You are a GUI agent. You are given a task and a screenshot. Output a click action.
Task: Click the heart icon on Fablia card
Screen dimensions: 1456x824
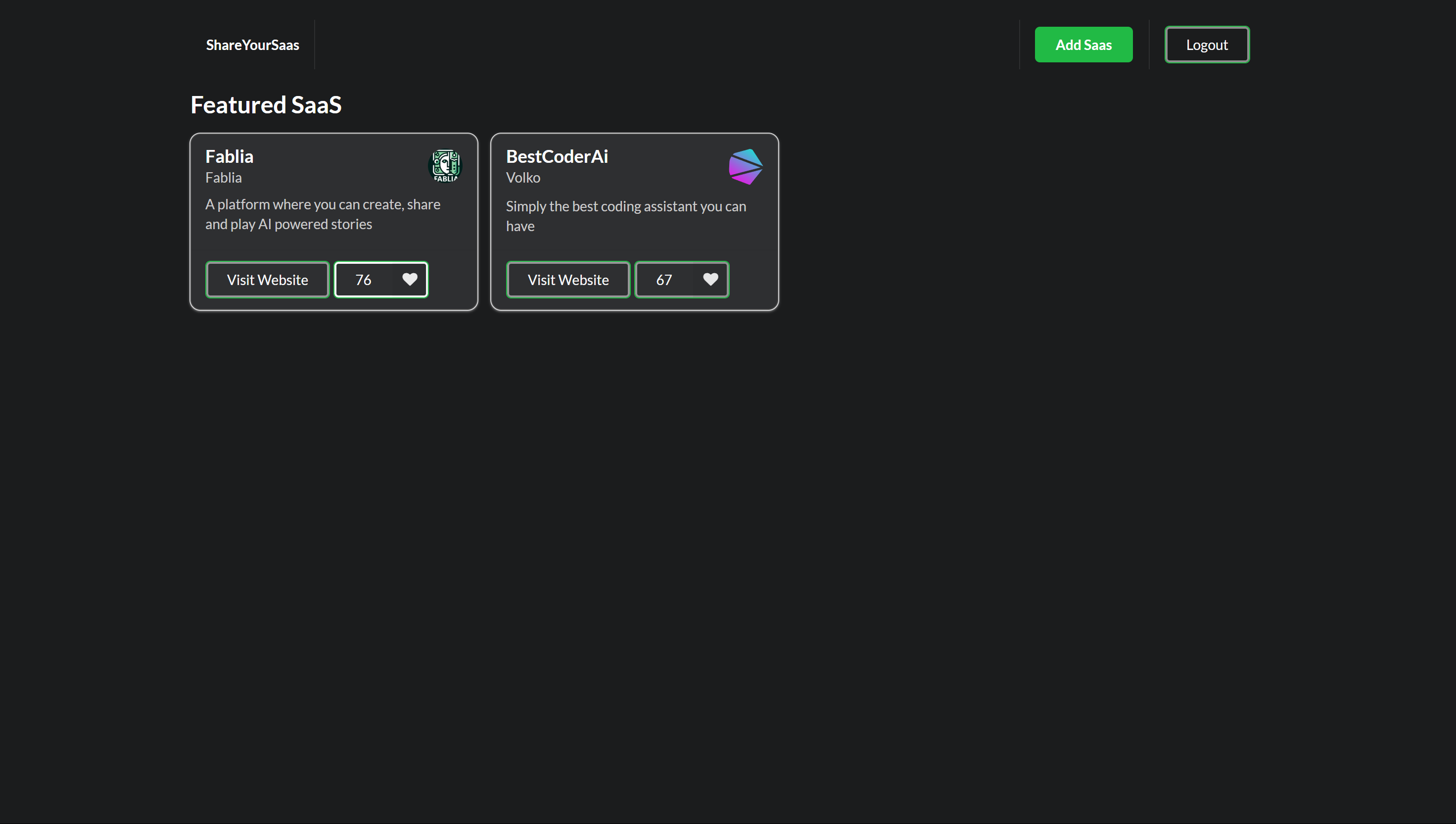click(x=410, y=280)
